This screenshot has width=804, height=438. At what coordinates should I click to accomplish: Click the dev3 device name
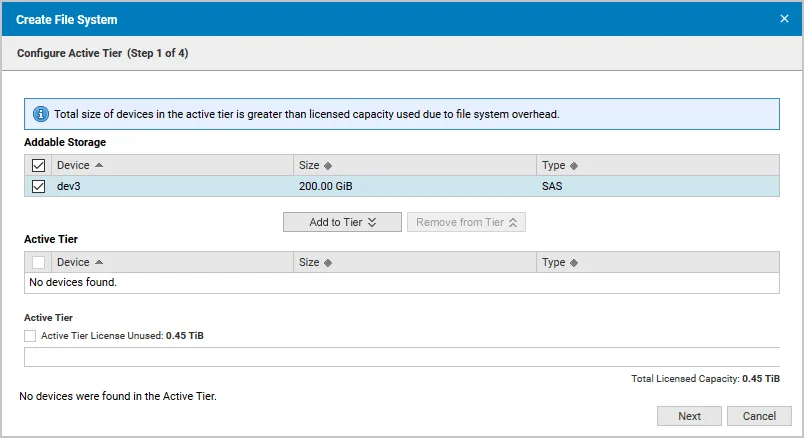tap(68, 186)
